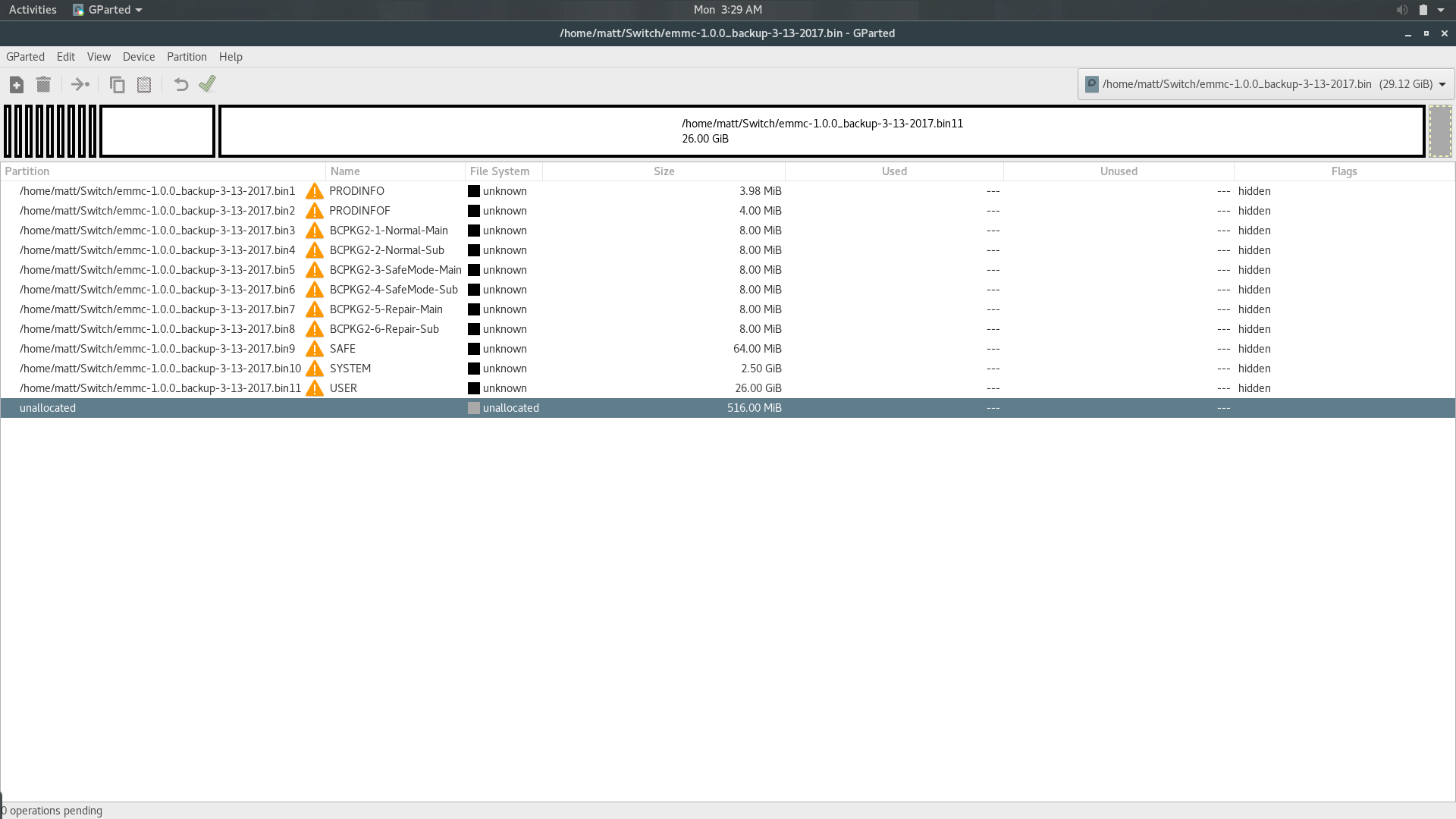Click warning icon beside BCPKG2-3-SafeMode-Main
This screenshot has width=1456, height=819.
(x=315, y=270)
